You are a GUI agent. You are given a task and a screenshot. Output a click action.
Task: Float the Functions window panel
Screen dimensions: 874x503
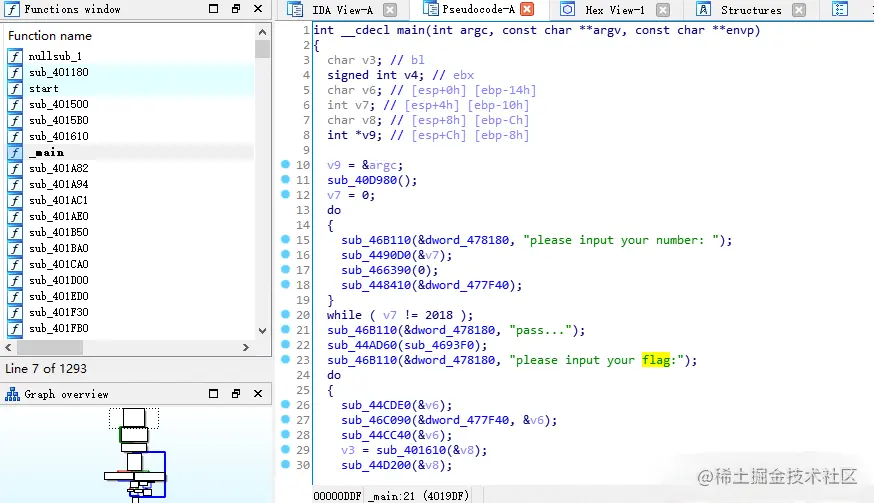click(x=236, y=9)
